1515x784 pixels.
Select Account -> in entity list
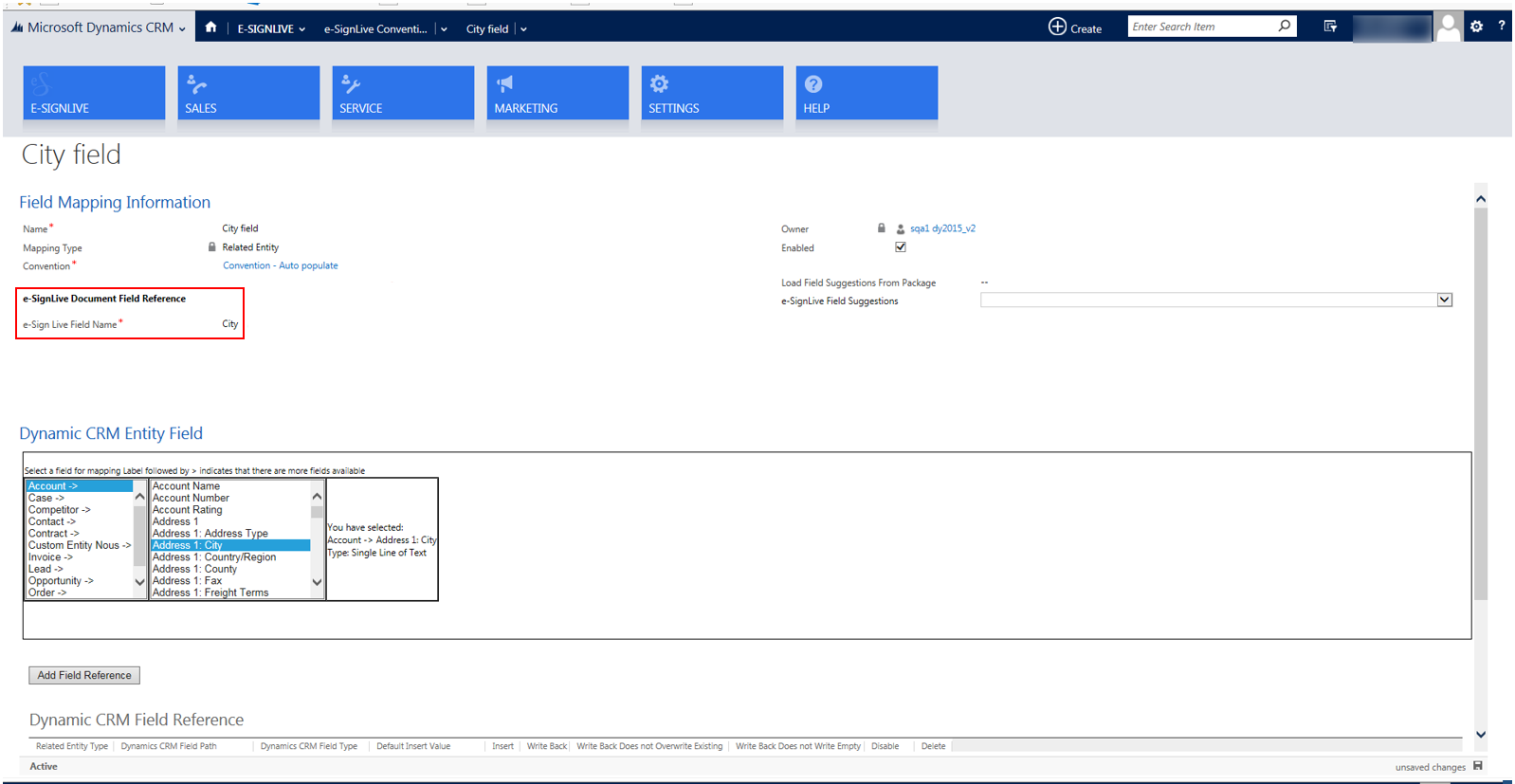[80, 485]
